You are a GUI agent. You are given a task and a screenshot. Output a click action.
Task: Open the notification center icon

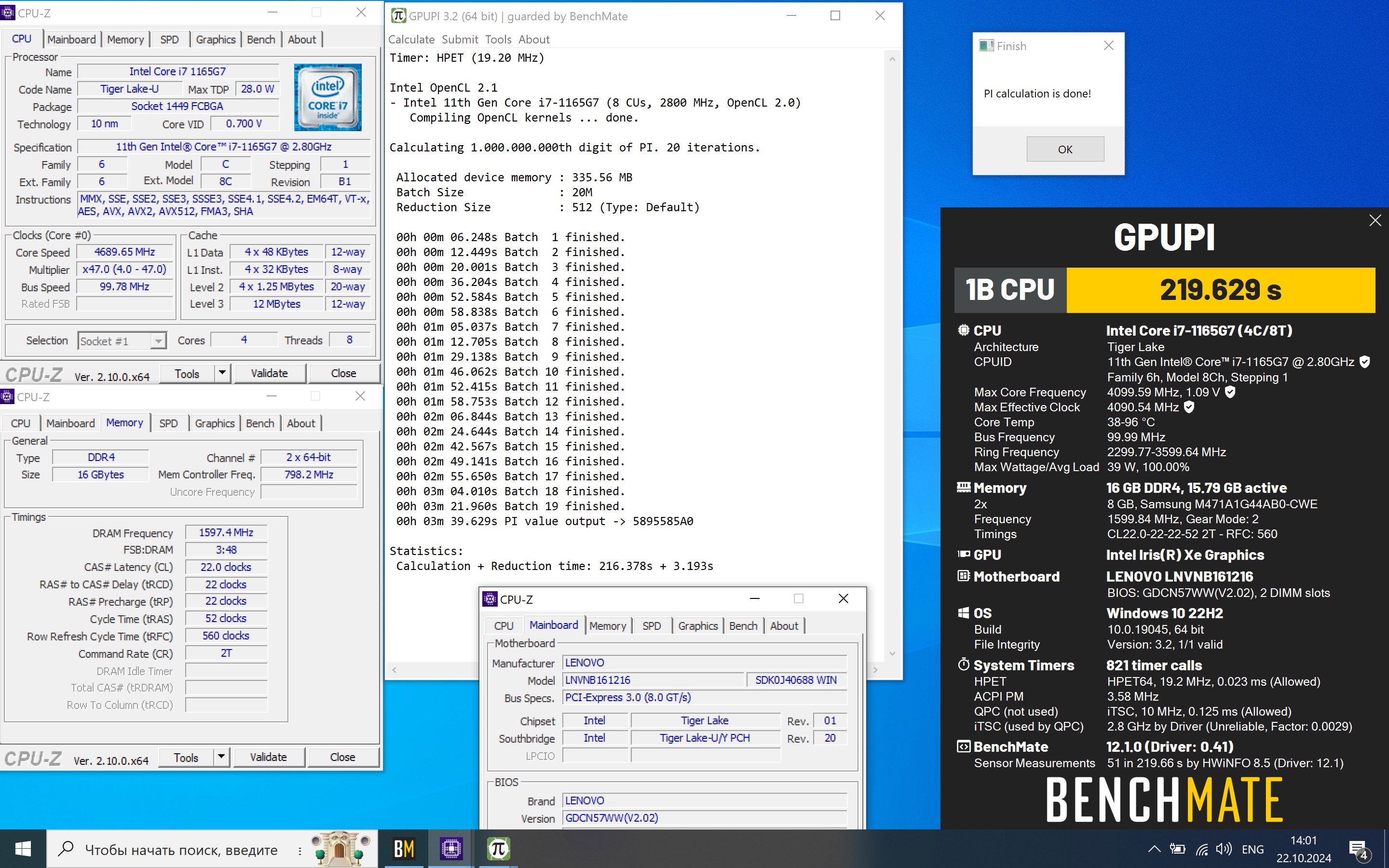point(1359,850)
